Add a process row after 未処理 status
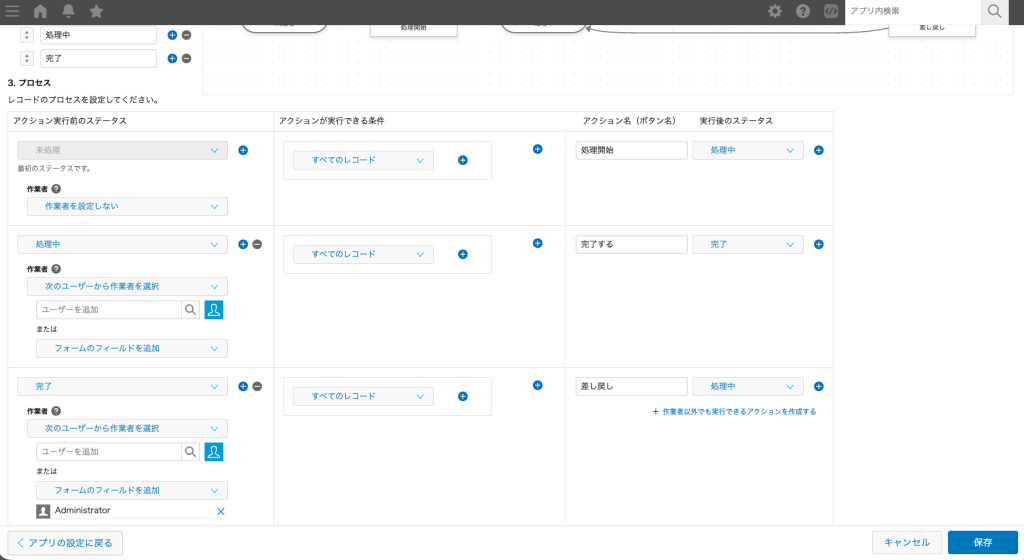This screenshot has width=1024, height=560. coord(243,150)
